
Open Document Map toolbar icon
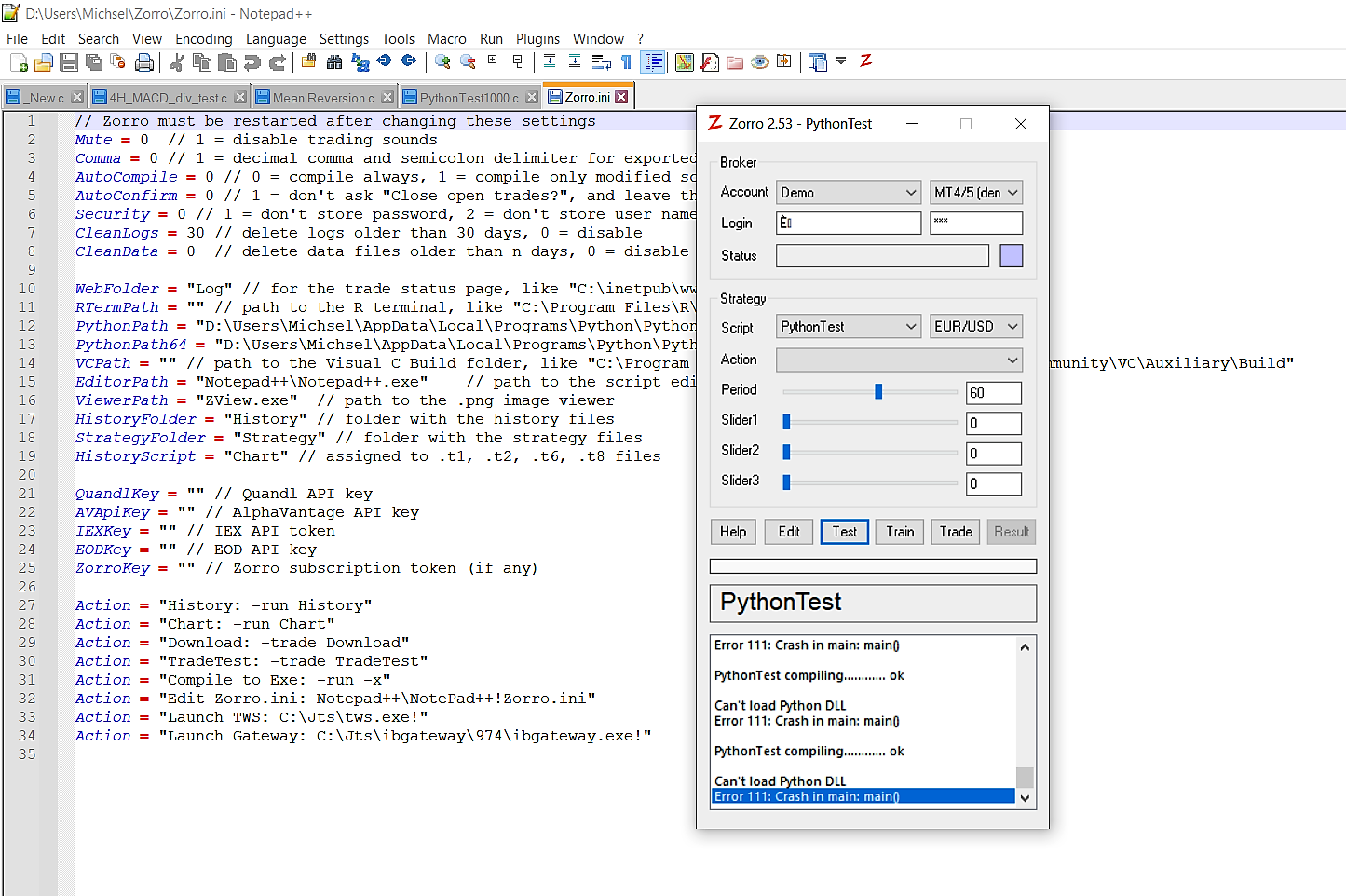[x=685, y=62]
